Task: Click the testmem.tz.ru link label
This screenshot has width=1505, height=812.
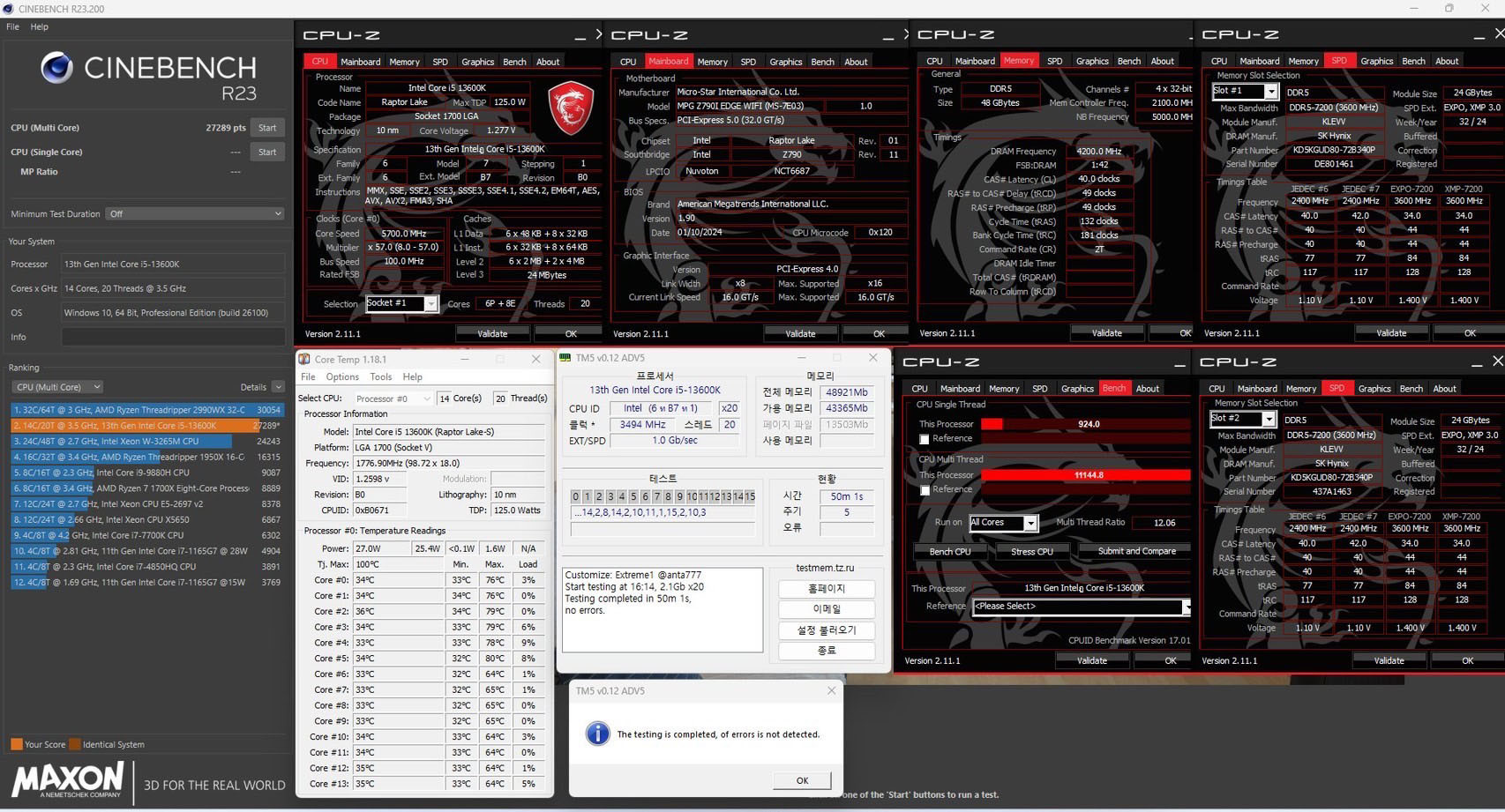Action: 825,568
